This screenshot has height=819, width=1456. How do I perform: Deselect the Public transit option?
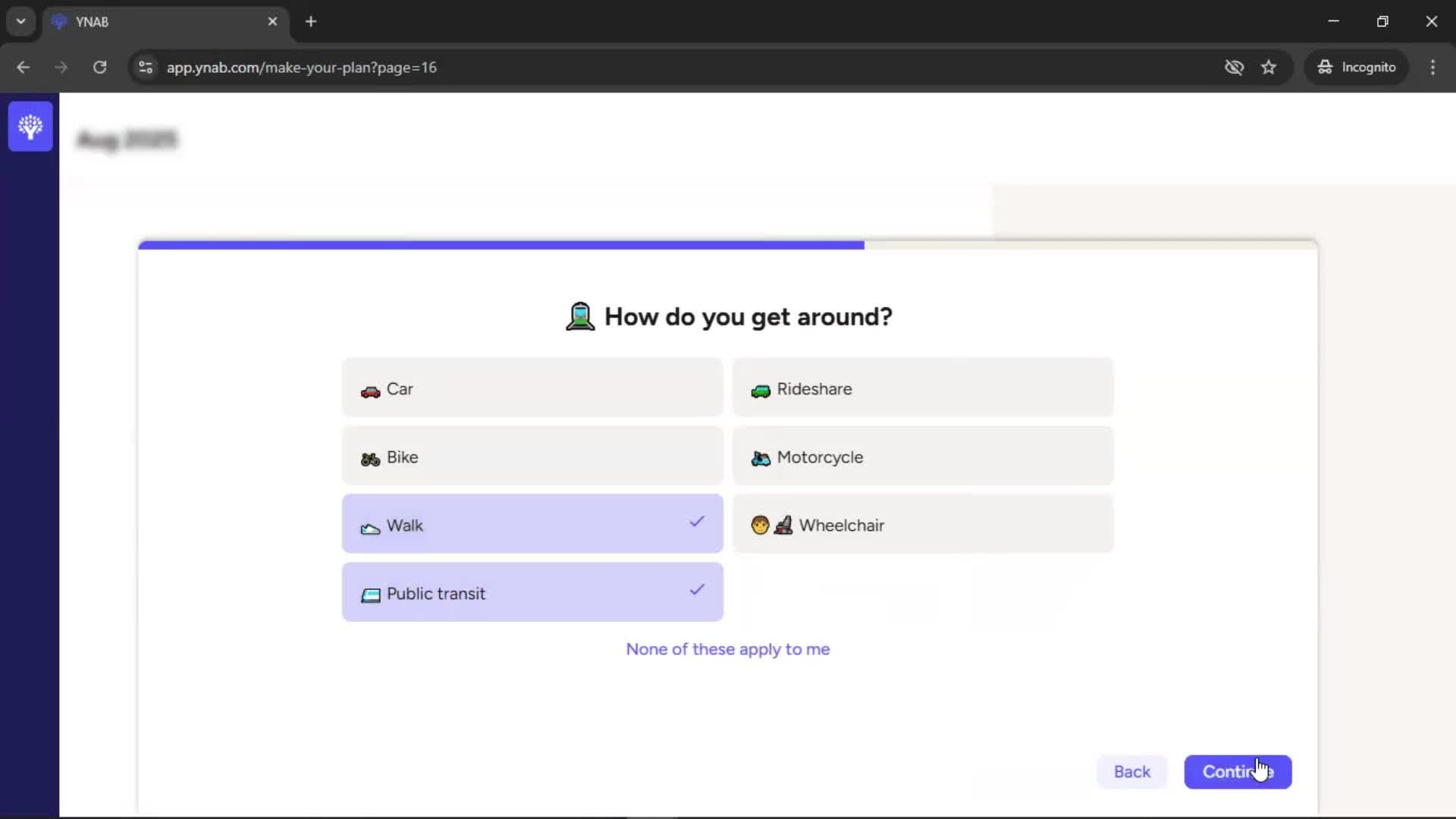coord(532,593)
